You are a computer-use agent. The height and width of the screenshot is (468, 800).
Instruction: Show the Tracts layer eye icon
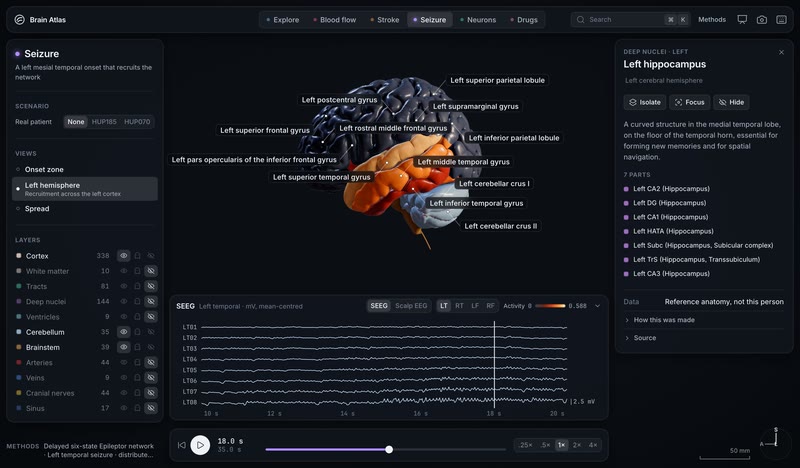tap(123, 286)
